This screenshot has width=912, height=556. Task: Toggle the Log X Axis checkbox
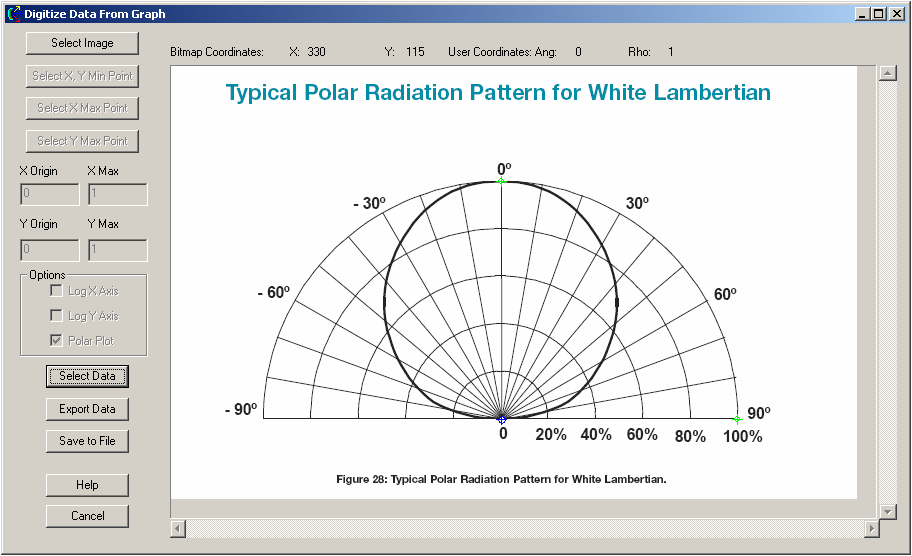(x=57, y=291)
